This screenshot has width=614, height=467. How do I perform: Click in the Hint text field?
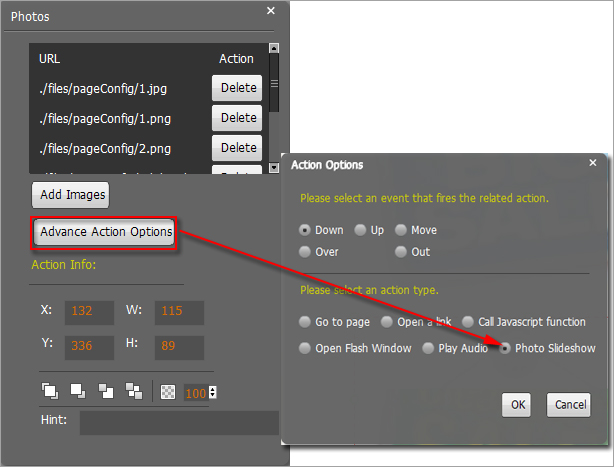[x=178, y=422]
